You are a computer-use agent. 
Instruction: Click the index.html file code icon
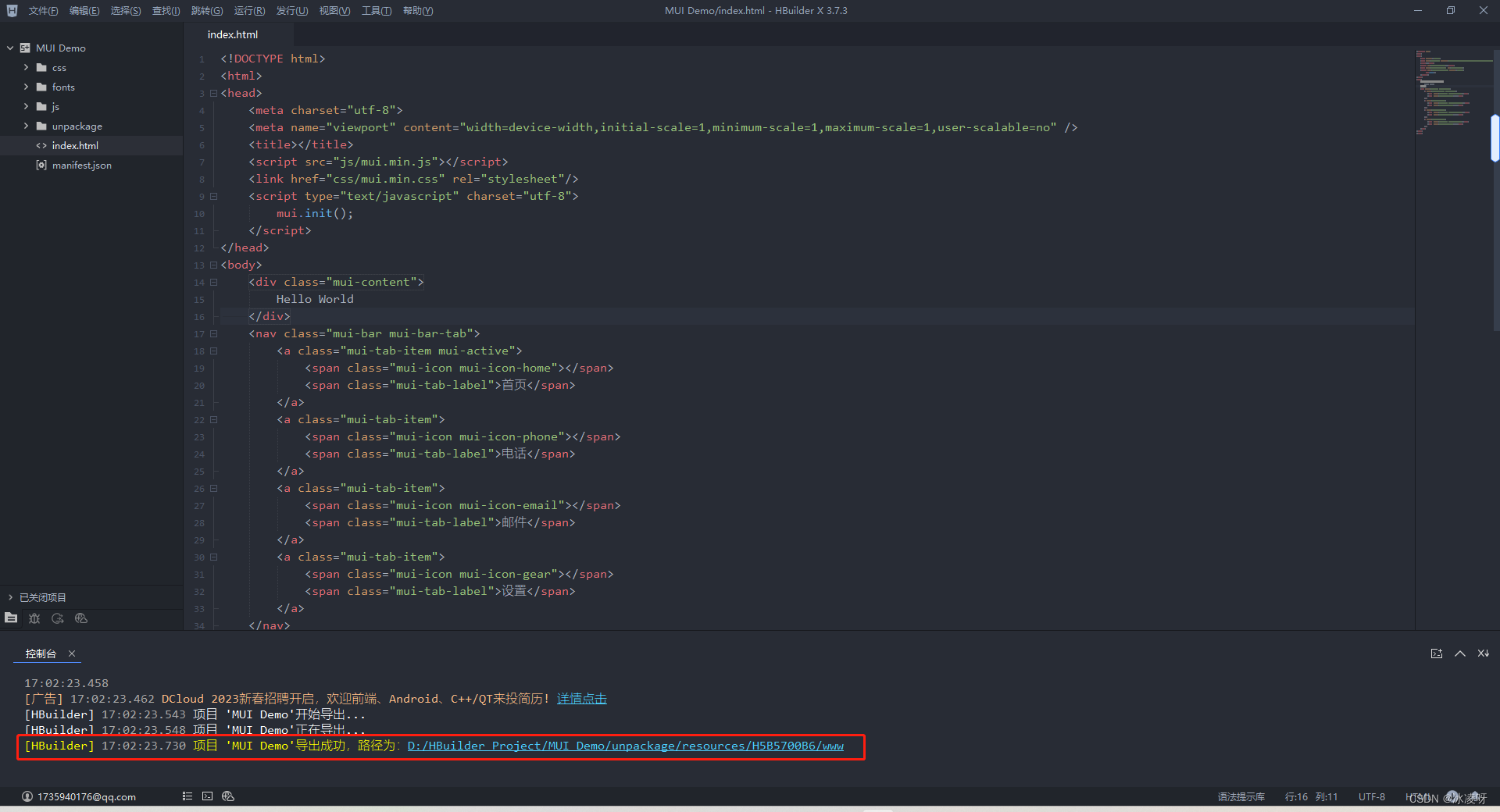(x=41, y=145)
